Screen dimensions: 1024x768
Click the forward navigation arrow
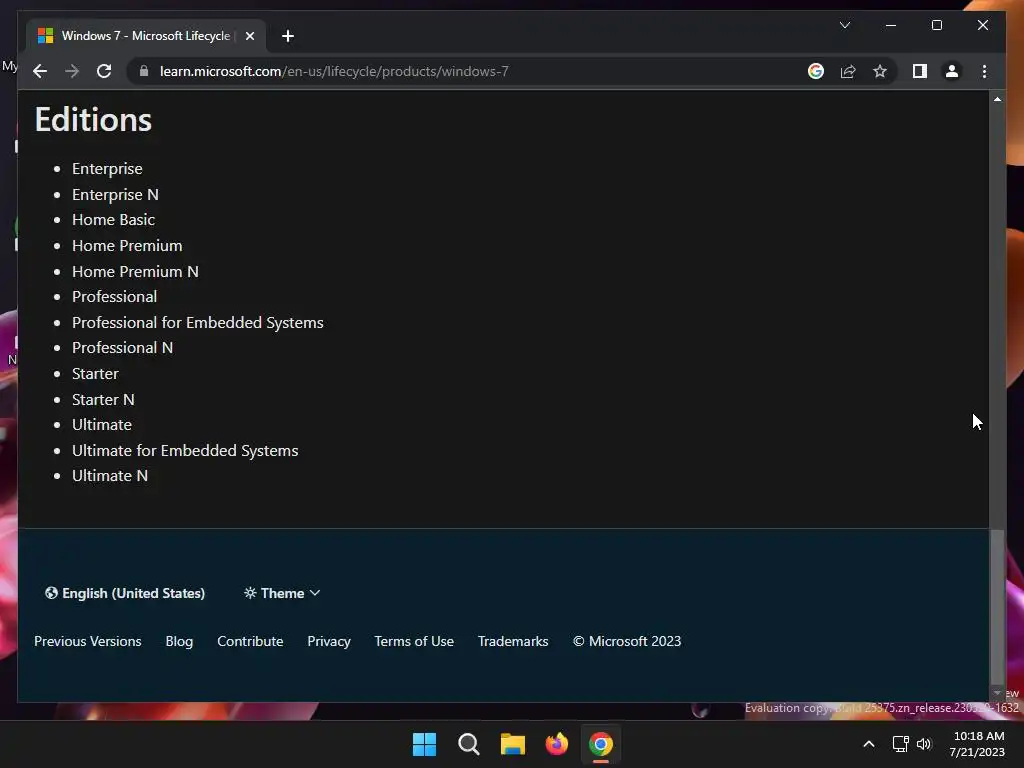click(72, 71)
